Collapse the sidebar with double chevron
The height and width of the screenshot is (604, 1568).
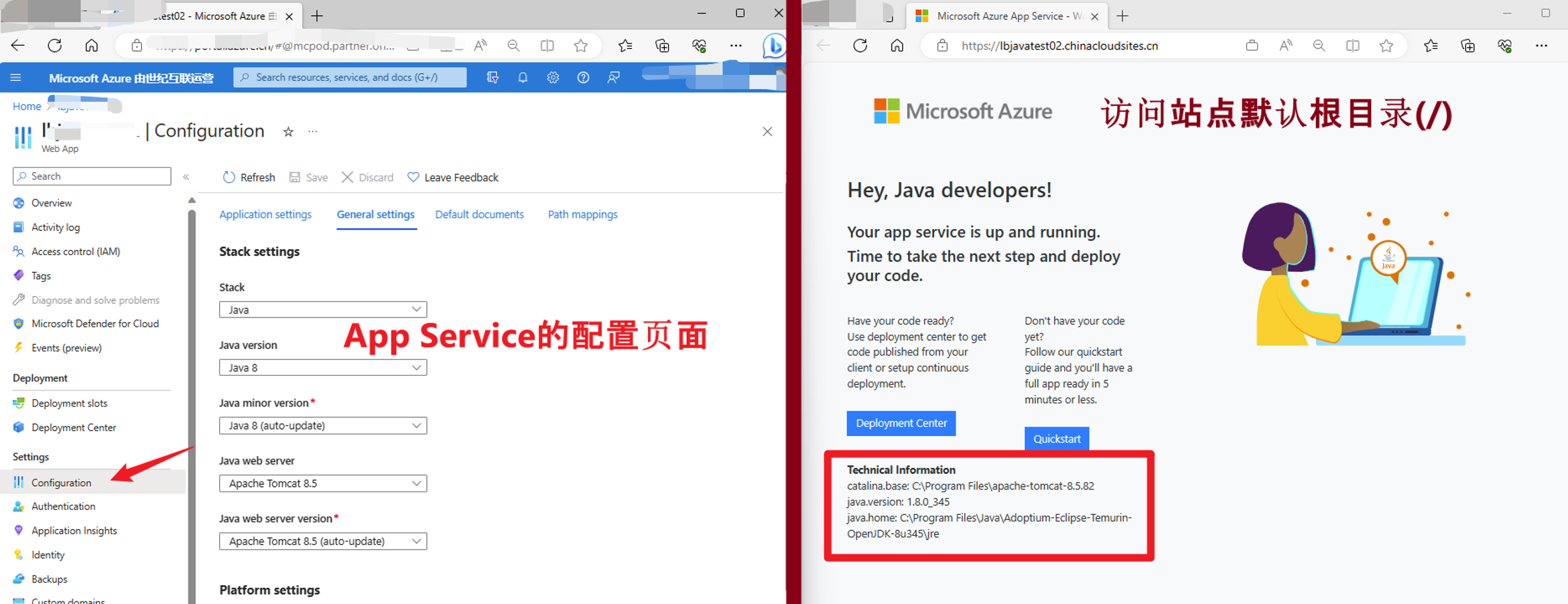click(x=186, y=177)
